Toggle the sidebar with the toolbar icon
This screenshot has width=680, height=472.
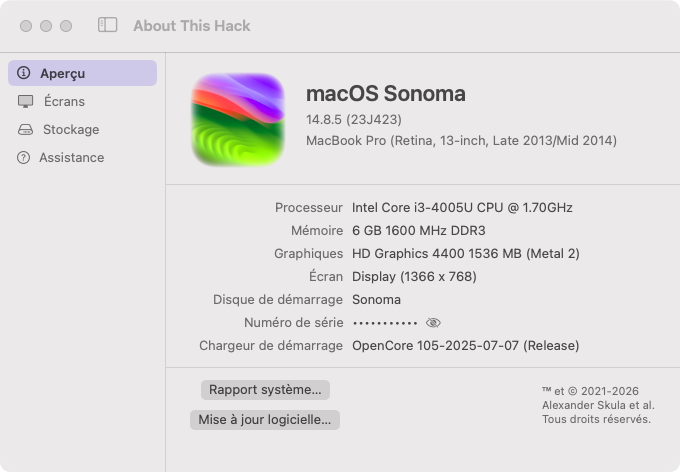[x=108, y=25]
